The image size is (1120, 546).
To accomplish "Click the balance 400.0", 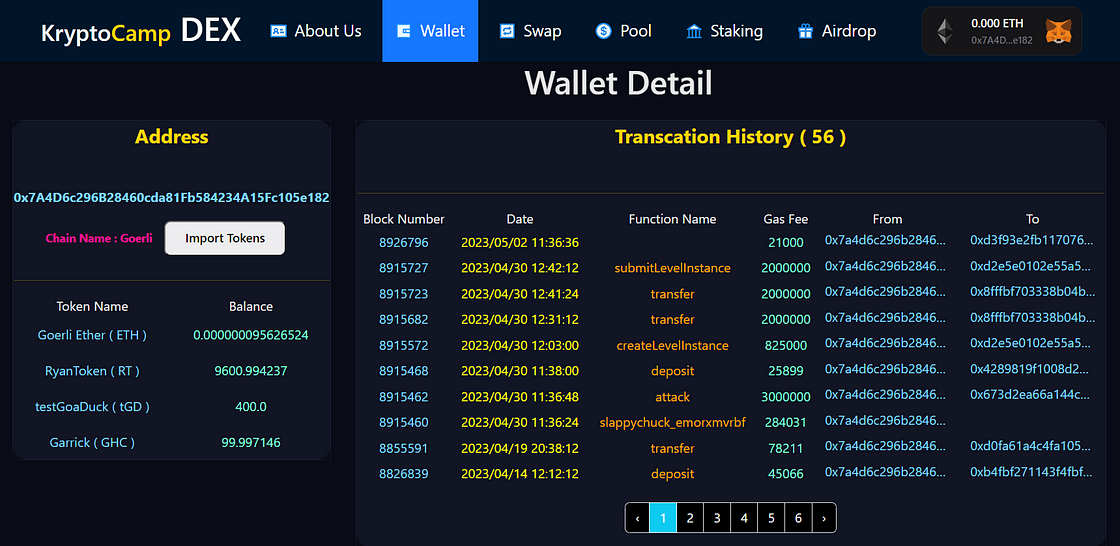I will coord(251,407).
